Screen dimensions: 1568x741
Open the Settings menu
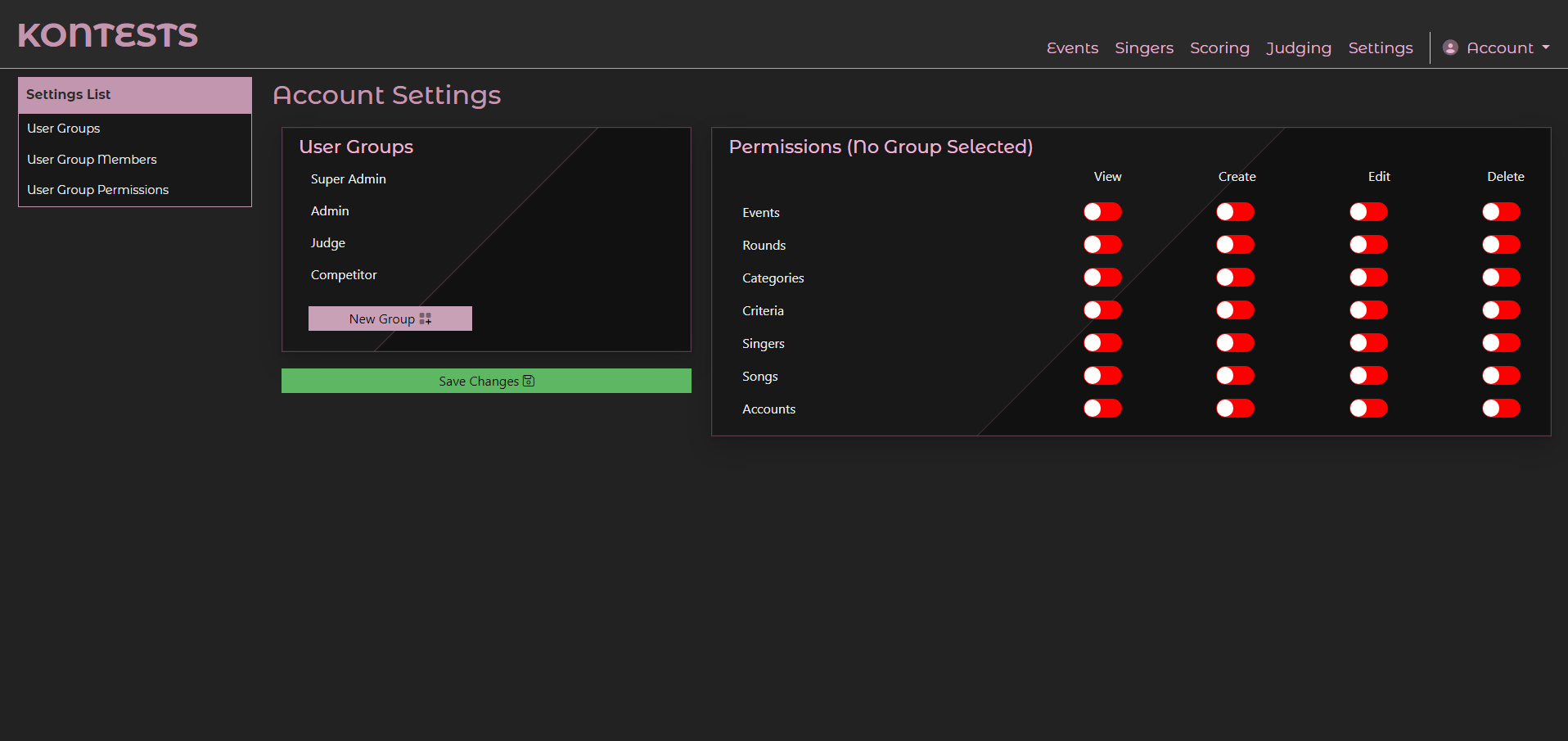click(x=1381, y=47)
